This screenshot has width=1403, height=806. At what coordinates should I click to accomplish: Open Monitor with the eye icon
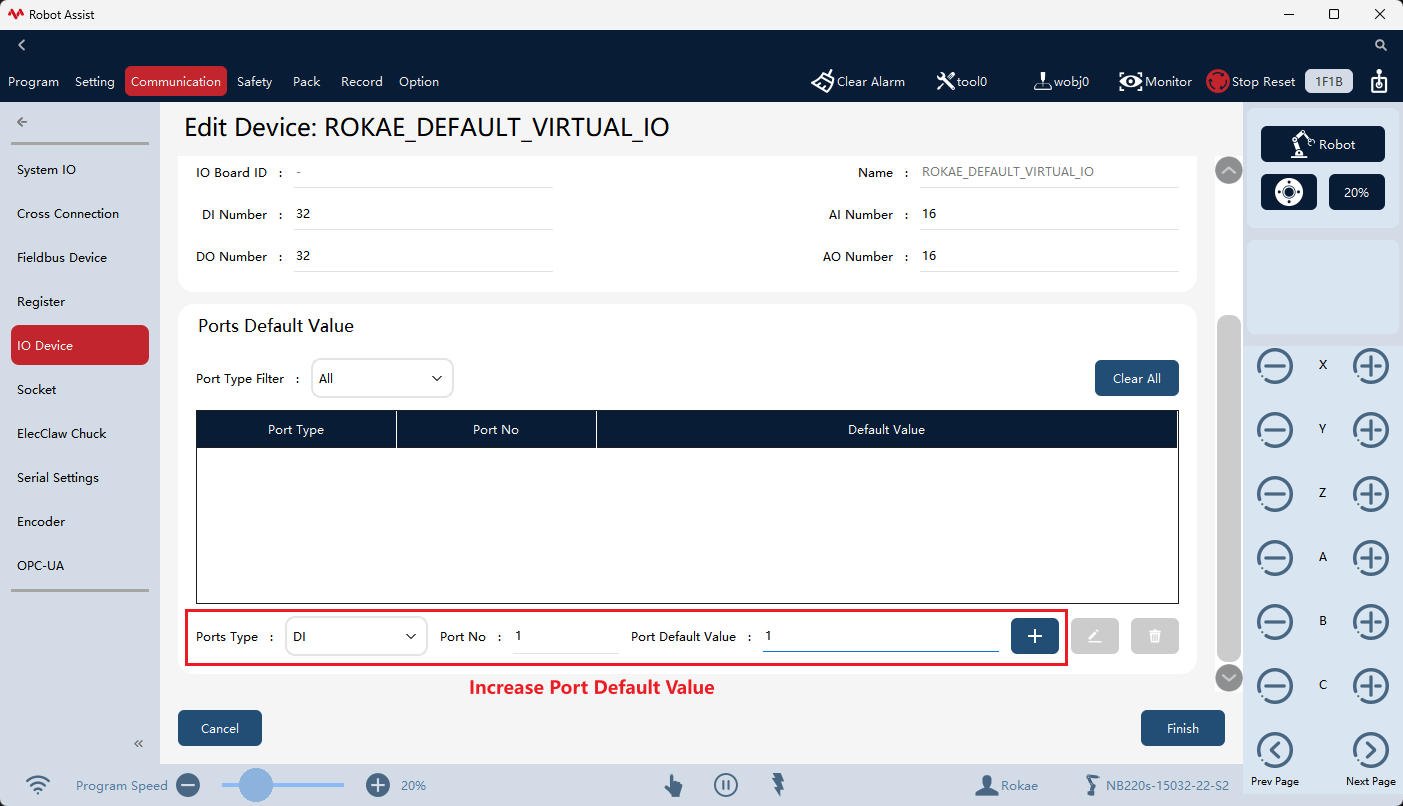point(1131,82)
